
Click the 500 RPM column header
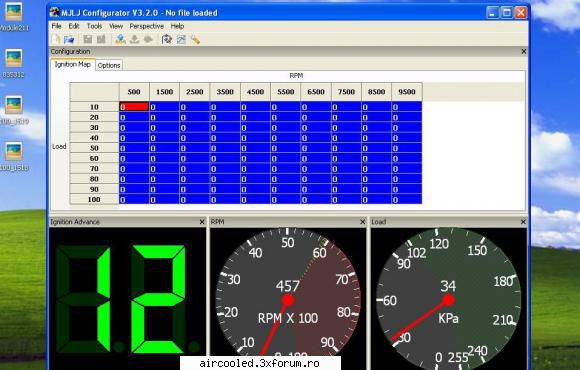point(134,92)
